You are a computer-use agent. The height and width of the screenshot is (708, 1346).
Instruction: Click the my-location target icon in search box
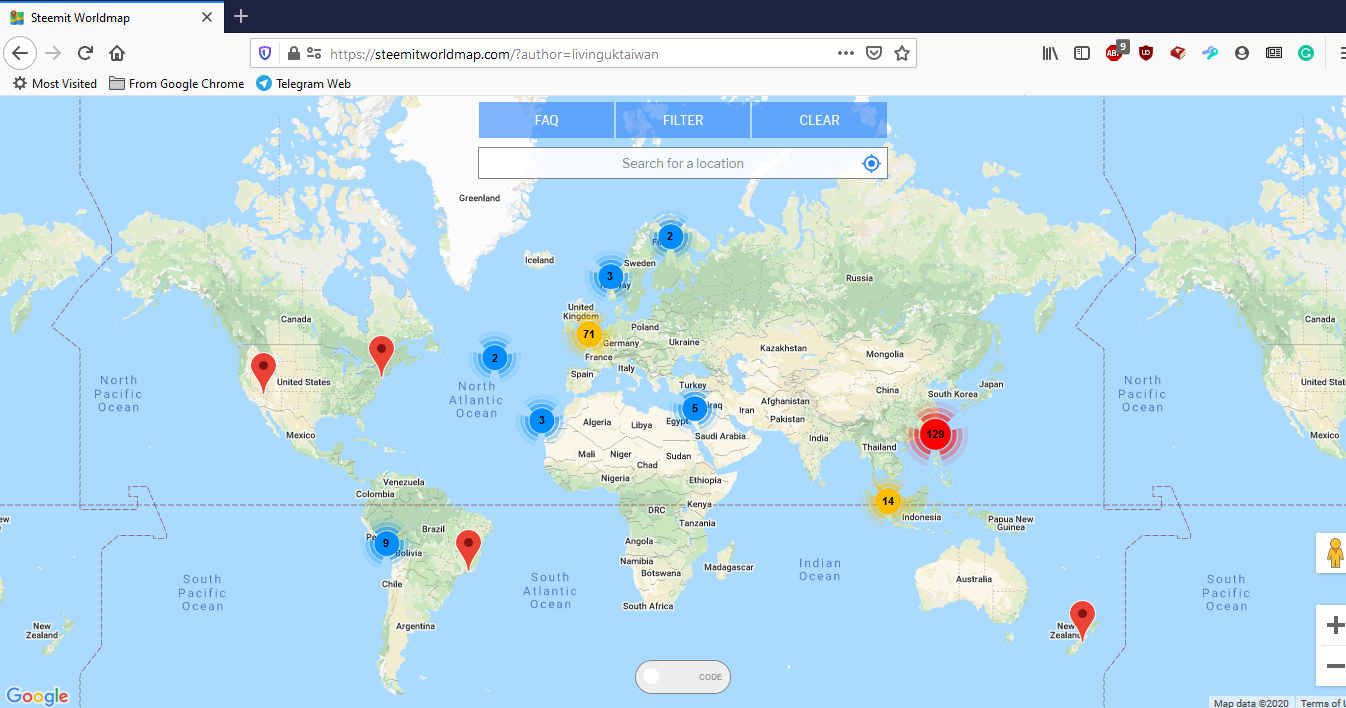pyautogui.click(x=871, y=163)
